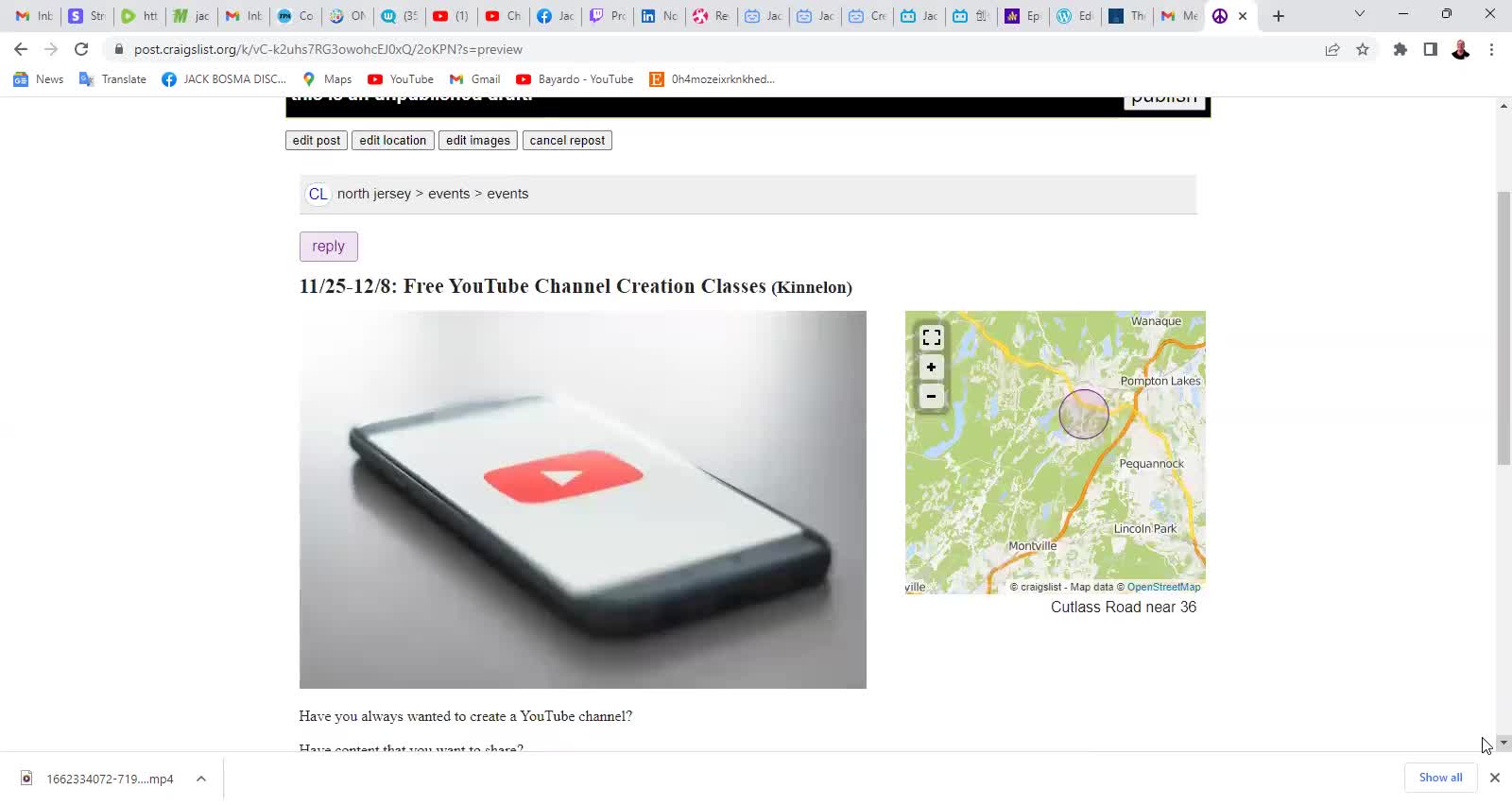Switch to the 'Str' tab
Image resolution: width=1512 pixels, height=805 pixels.
coord(86,16)
